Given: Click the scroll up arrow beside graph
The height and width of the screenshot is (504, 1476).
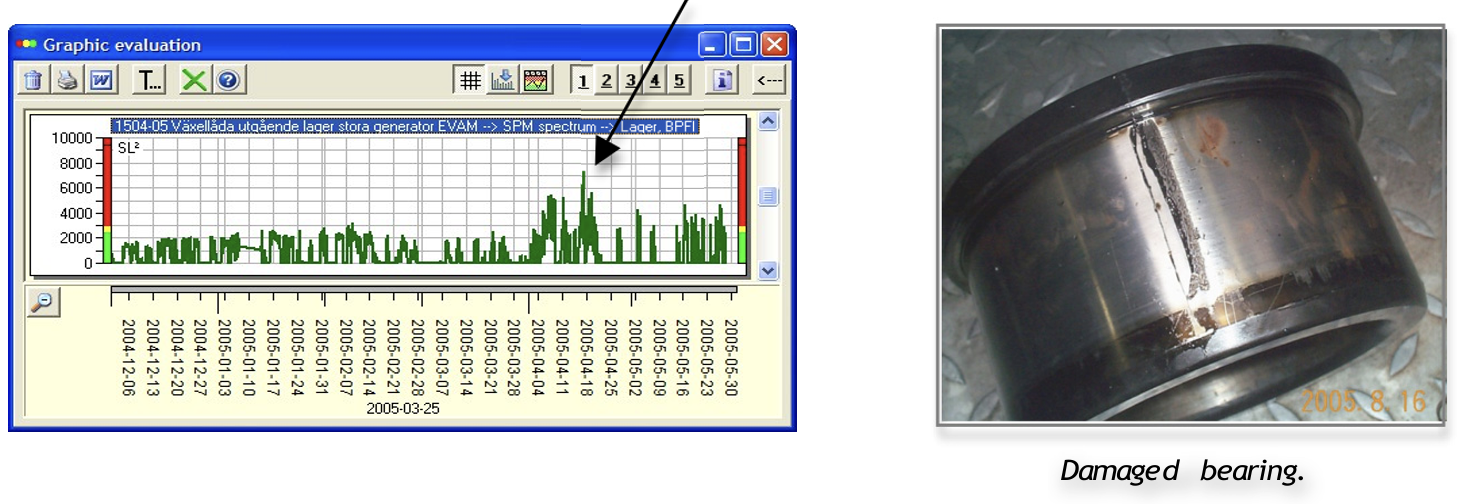Looking at the screenshot, I should [768, 122].
